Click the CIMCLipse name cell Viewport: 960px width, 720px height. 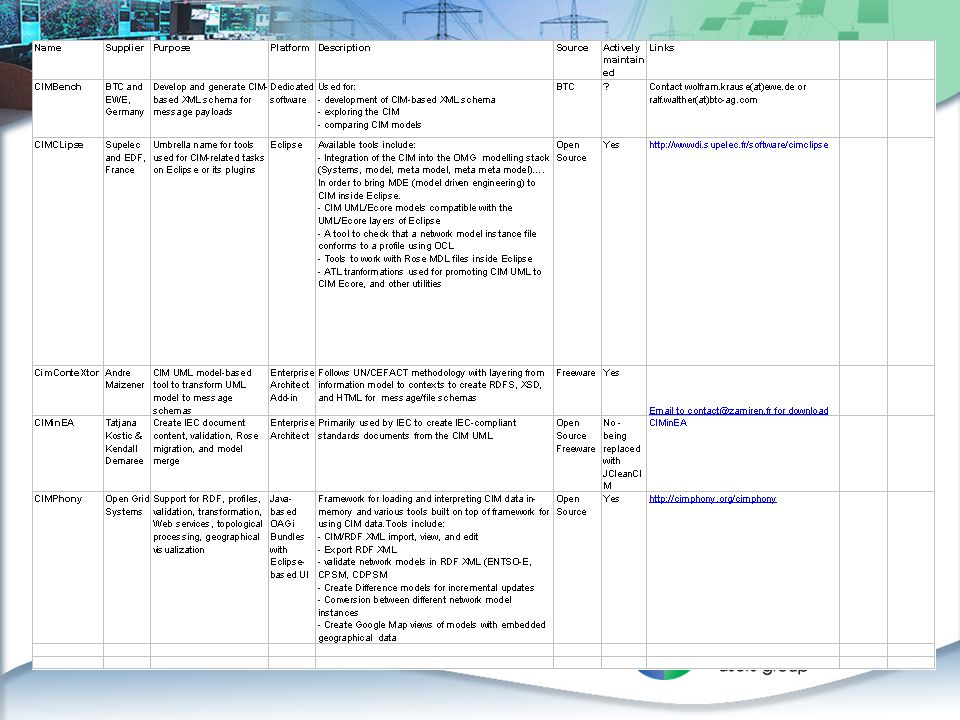(67, 252)
